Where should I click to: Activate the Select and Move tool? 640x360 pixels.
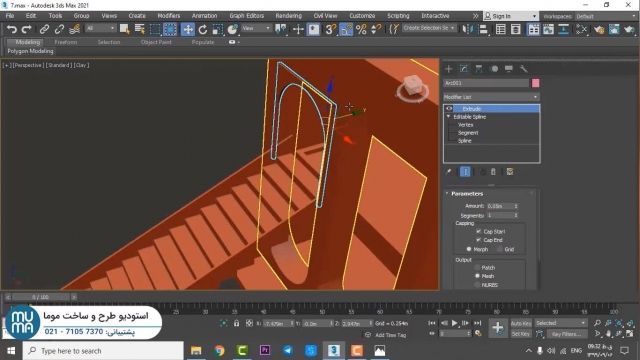coord(188,29)
